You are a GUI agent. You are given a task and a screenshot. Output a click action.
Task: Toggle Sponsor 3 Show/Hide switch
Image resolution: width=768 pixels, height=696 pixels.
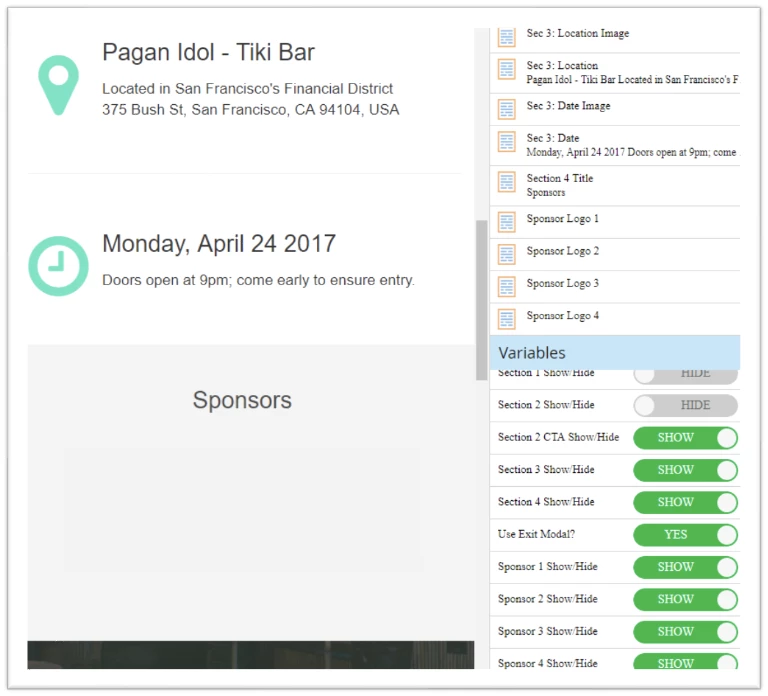[685, 632]
